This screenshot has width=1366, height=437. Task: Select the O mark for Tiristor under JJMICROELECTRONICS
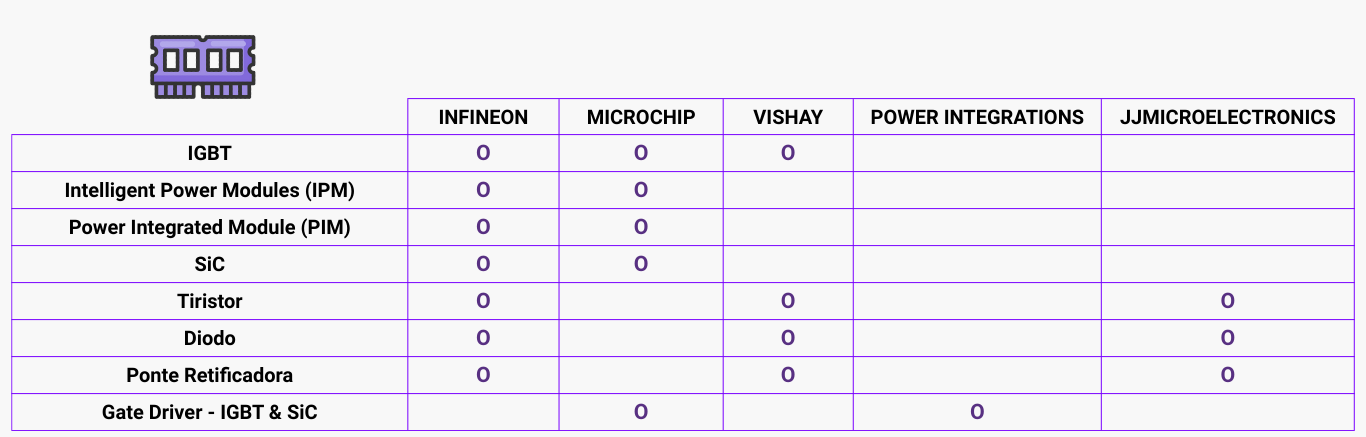[1227, 301]
